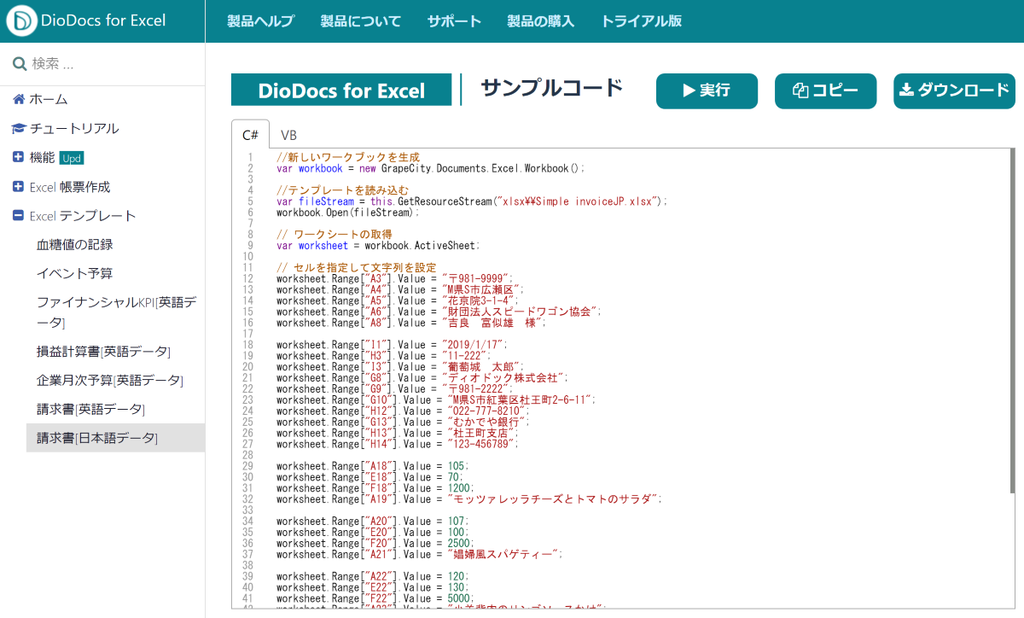Click the DioDocs for Excel header title

pyautogui.click(x=103, y=21)
